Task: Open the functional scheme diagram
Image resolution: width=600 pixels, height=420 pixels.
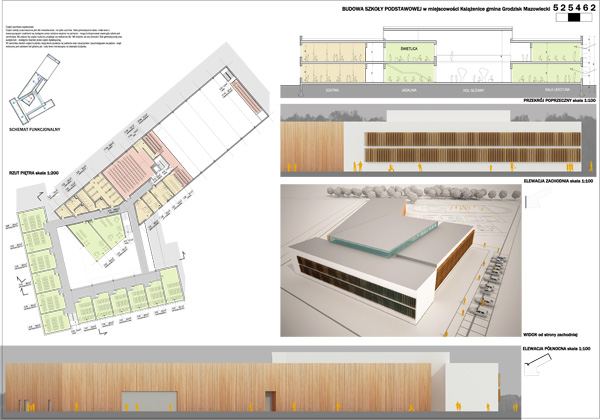Action: pos(34,88)
